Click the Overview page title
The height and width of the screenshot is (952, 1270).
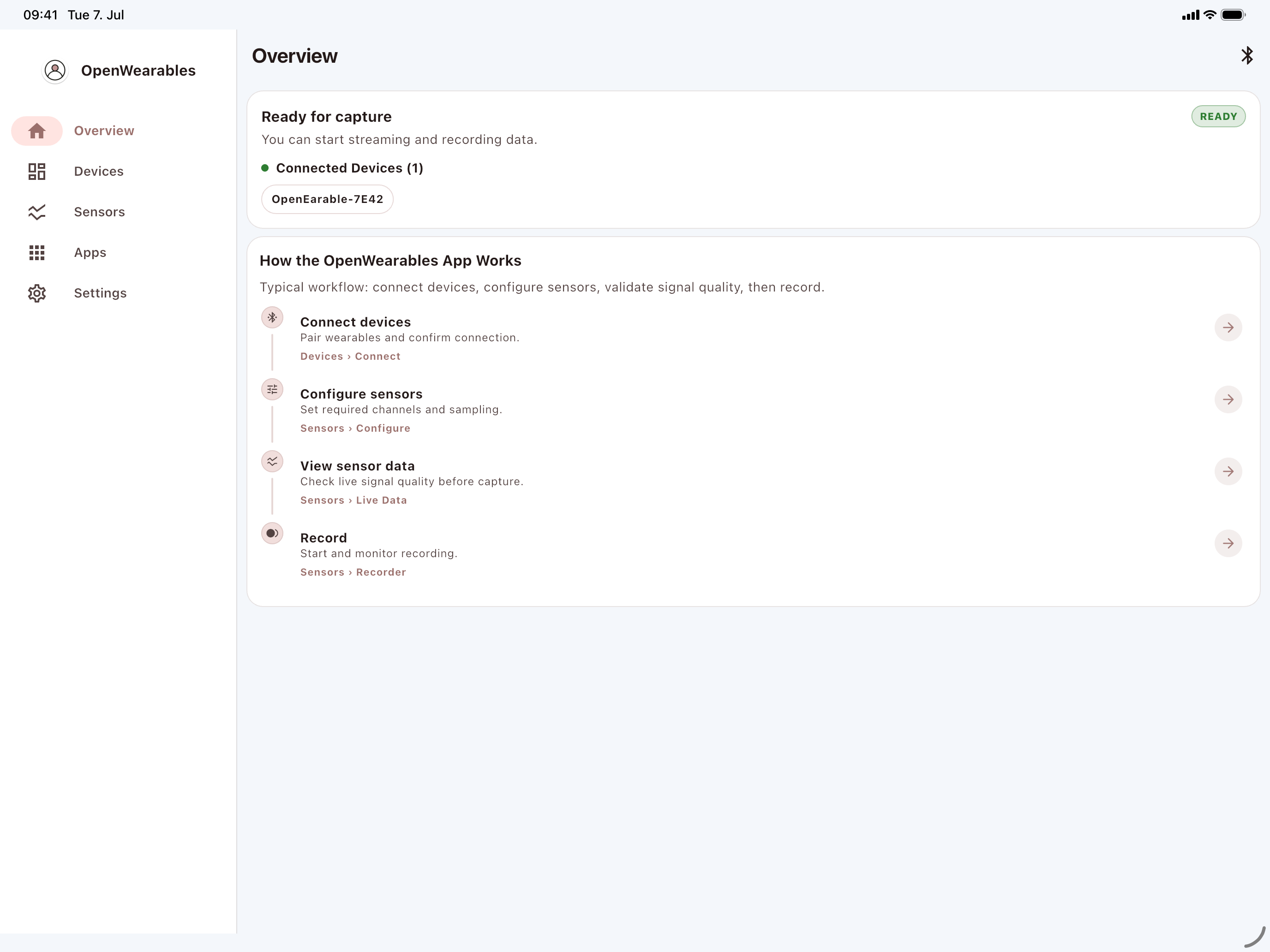pyautogui.click(x=295, y=56)
